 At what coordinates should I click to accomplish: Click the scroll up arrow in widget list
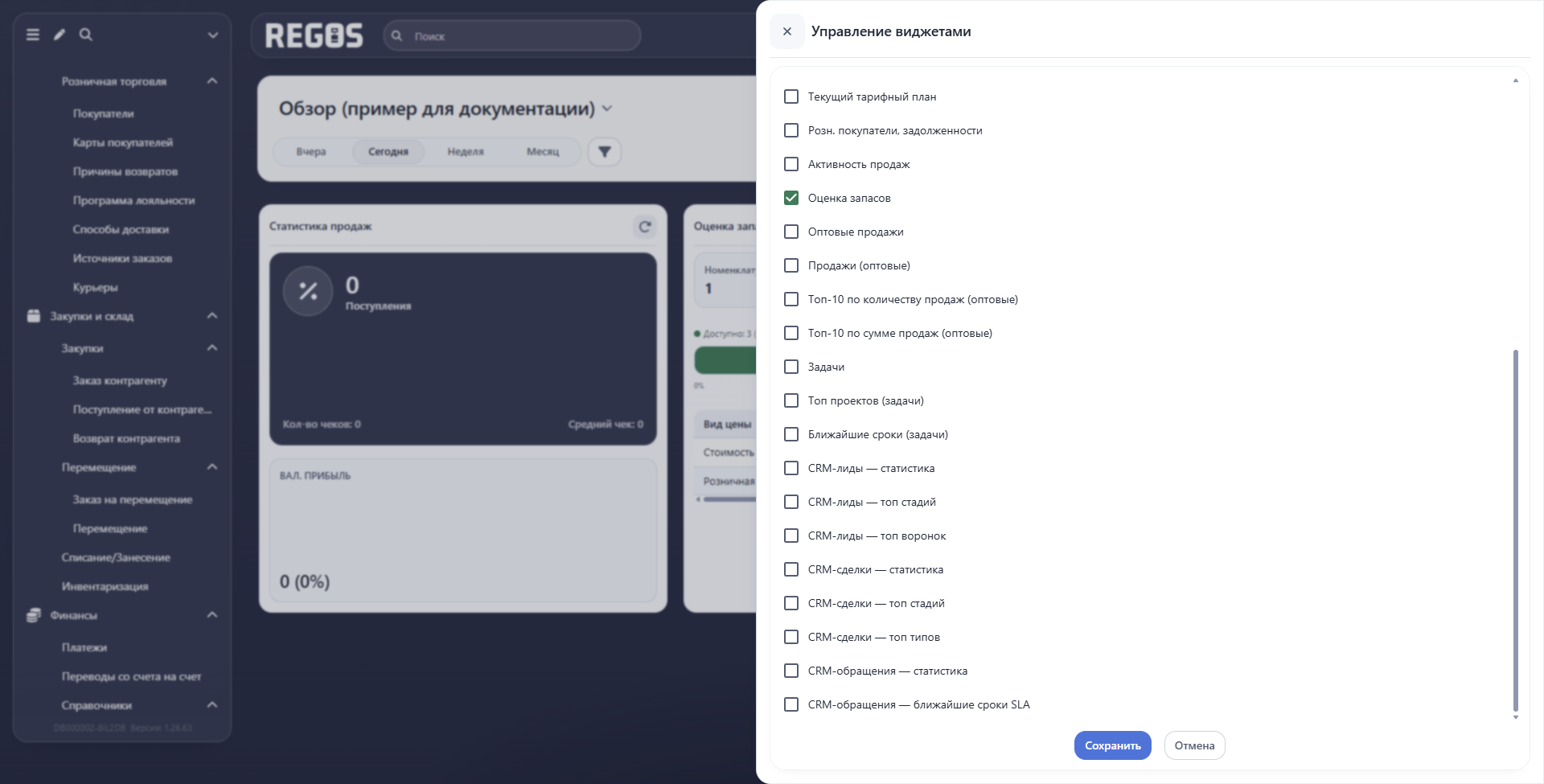(x=1516, y=80)
